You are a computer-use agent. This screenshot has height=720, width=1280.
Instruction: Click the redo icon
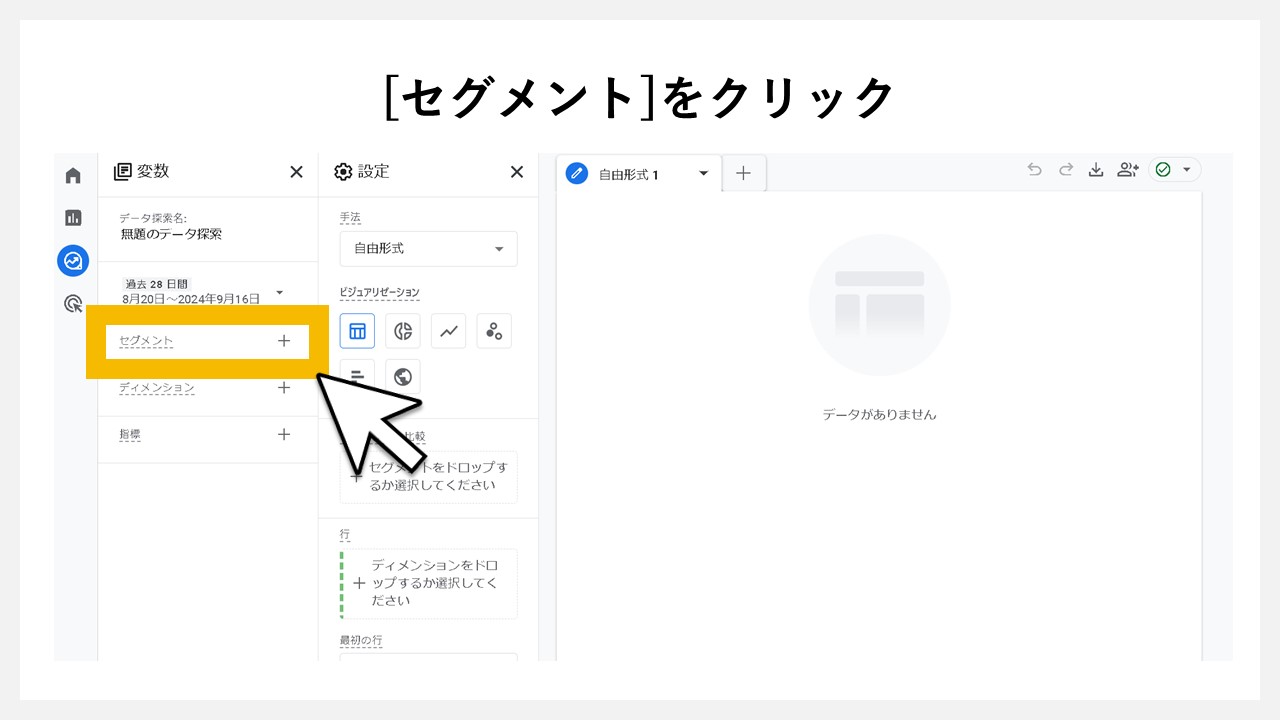tap(1065, 169)
